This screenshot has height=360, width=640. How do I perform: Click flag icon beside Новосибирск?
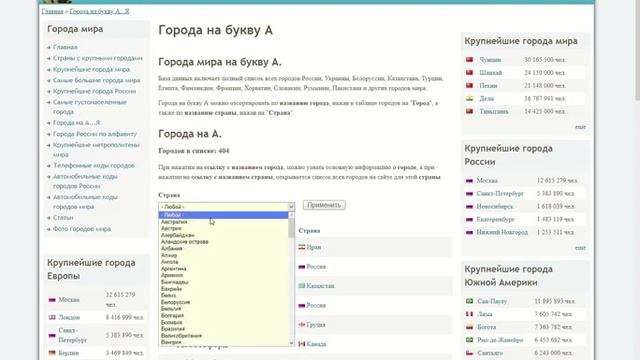point(469,207)
